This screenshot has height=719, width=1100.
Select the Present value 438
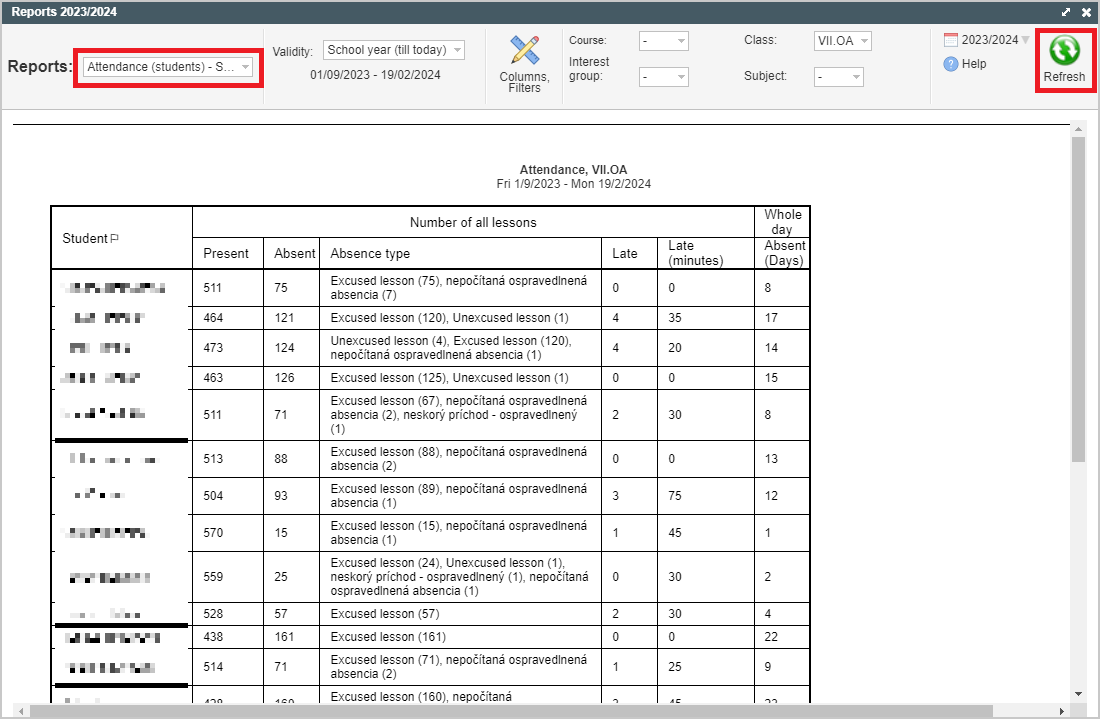[213, 637]
